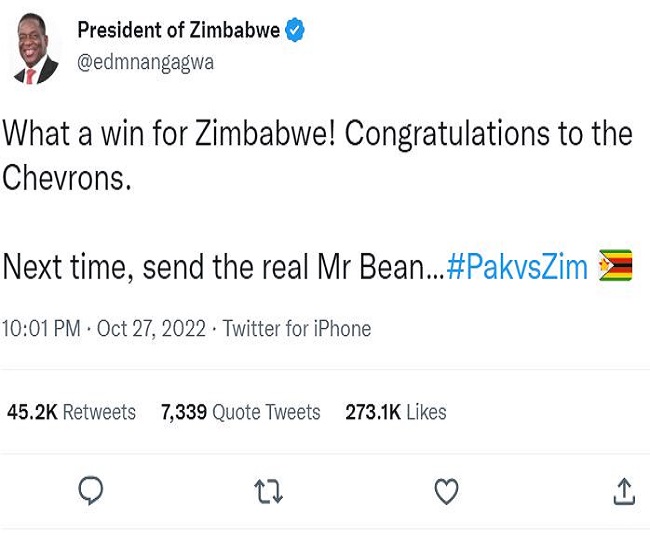Click the "What a win for Zimbabwe!" text
650x540 pixels.
tap(170, 134)
